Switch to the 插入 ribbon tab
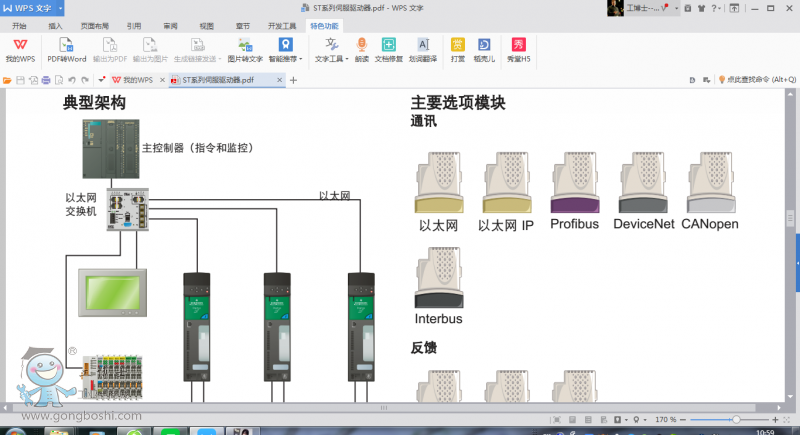 55,25
